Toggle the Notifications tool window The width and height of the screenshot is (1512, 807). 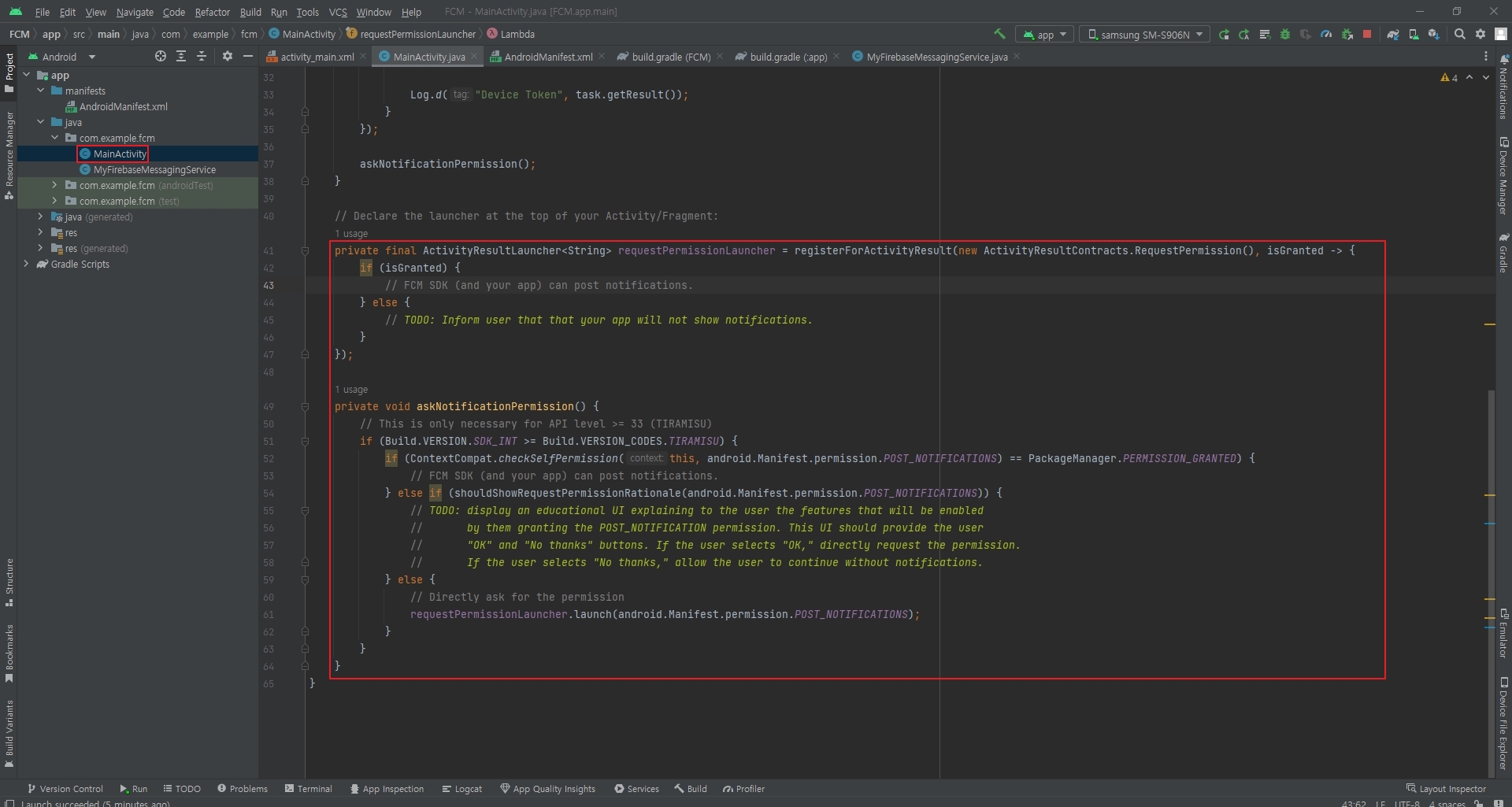pos(1503,87)
